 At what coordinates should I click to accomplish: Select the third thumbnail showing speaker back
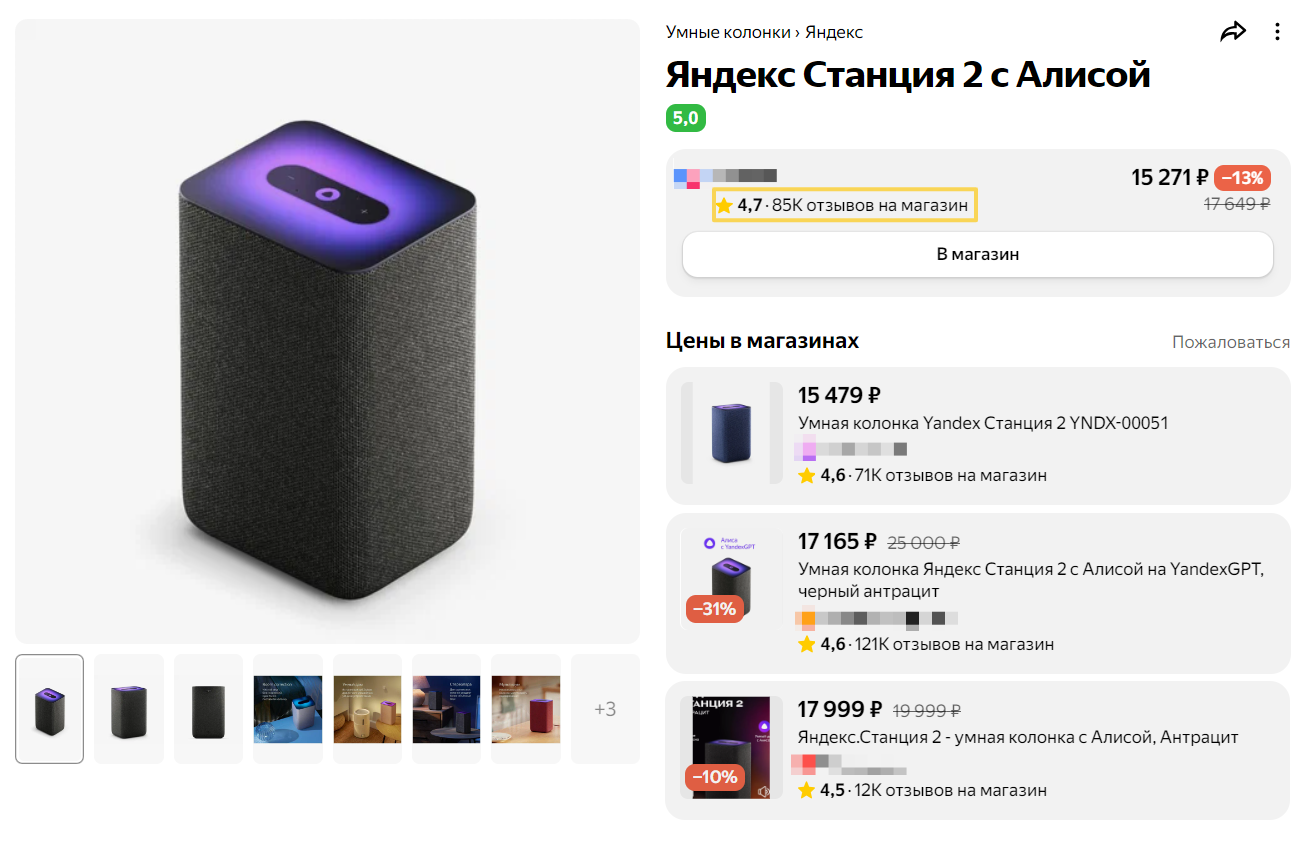tap(208, 709)
